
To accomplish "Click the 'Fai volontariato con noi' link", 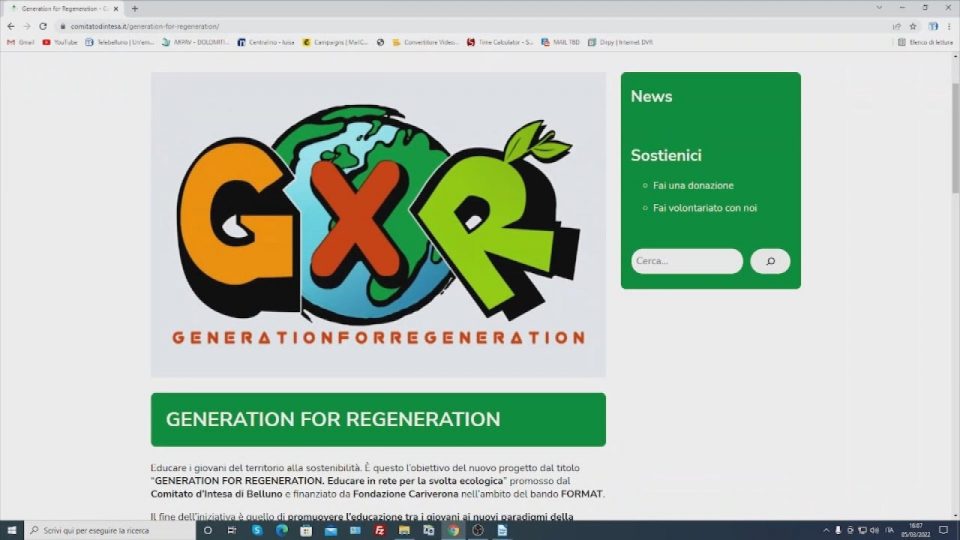I will click(x=704, y=208).
